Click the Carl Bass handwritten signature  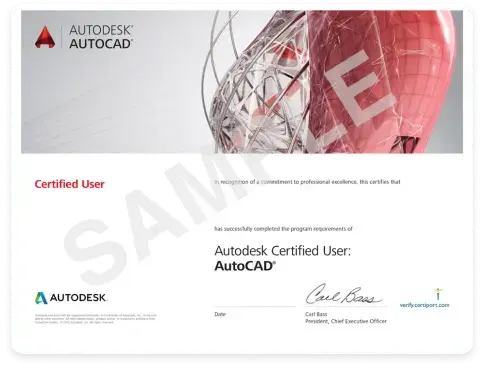(x=343, y=294)
